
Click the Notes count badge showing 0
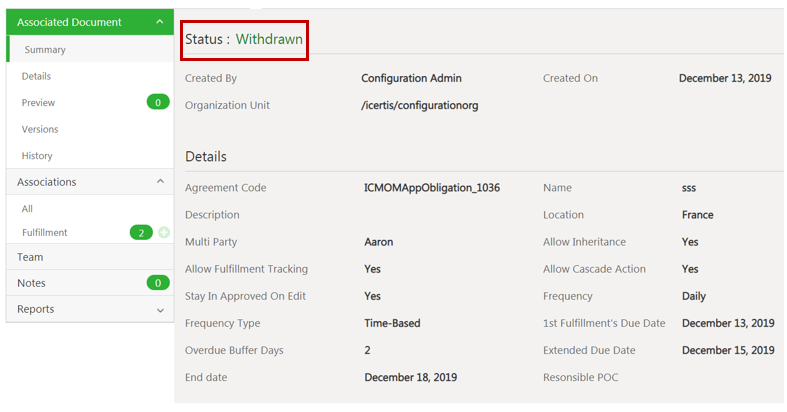coord(157,283)
